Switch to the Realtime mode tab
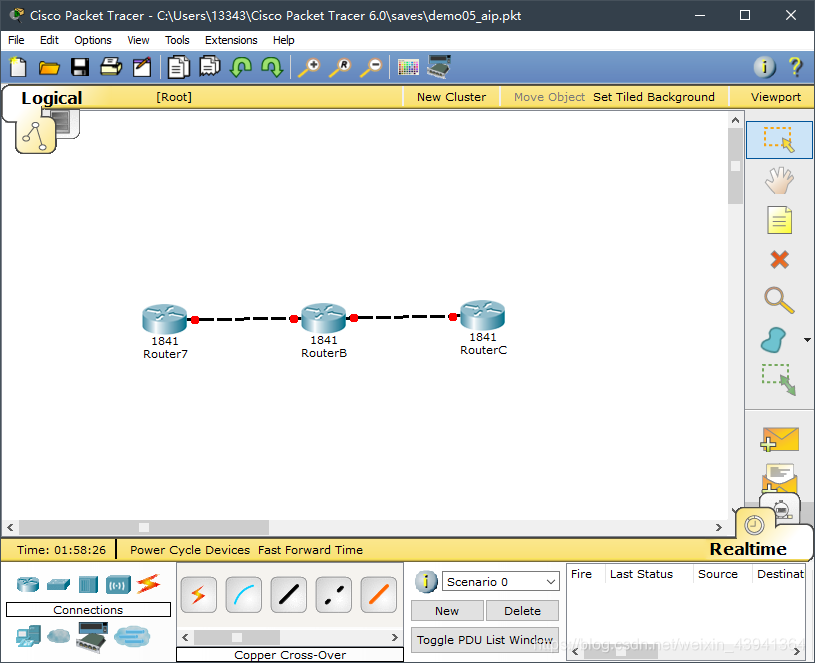This screenshot has height=663, width=815. coord(748,549)
